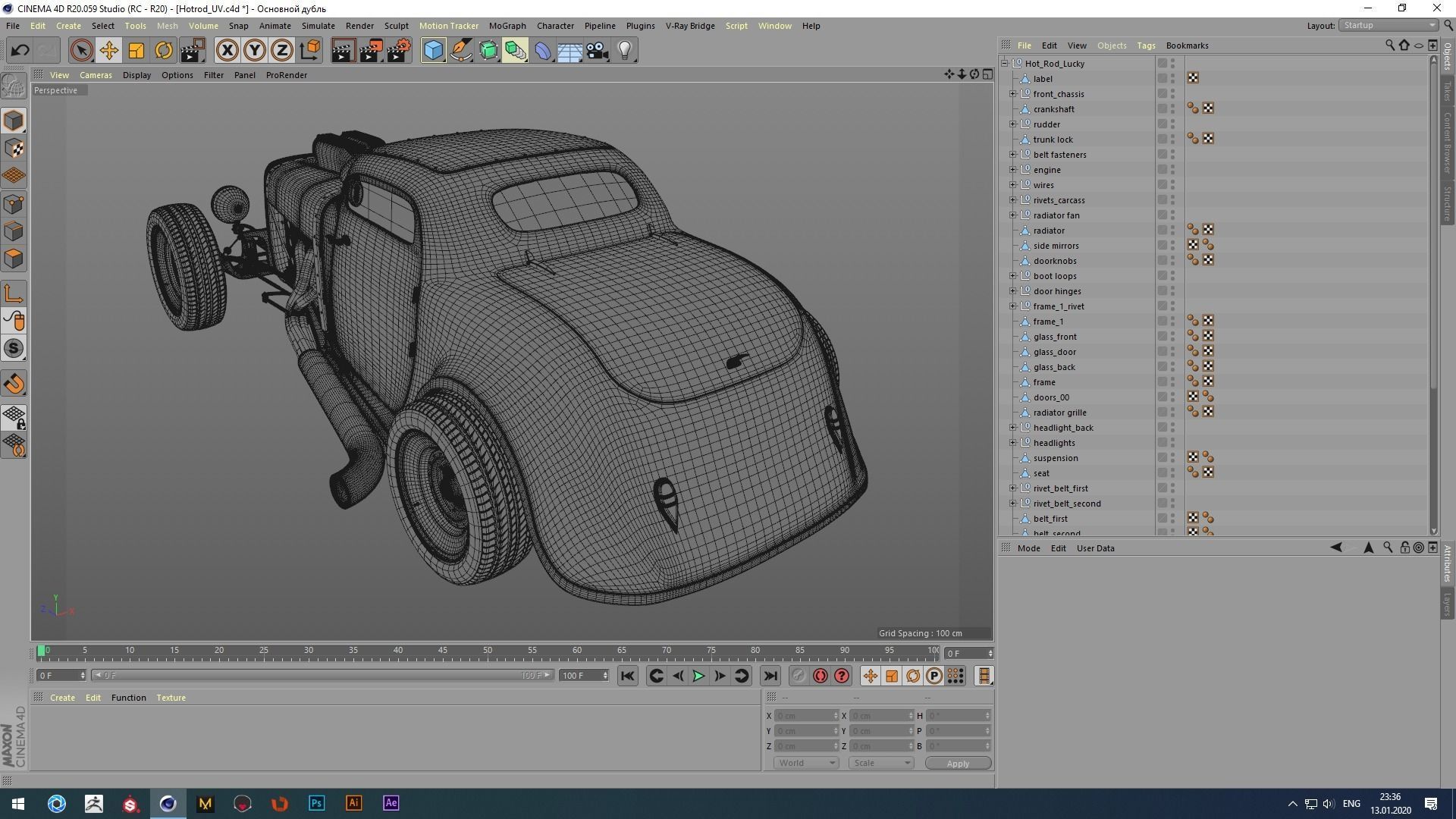Viewport: 1456px width, 819px height.
Task: Open the MoGraph menu
Action: click(507, 26)
